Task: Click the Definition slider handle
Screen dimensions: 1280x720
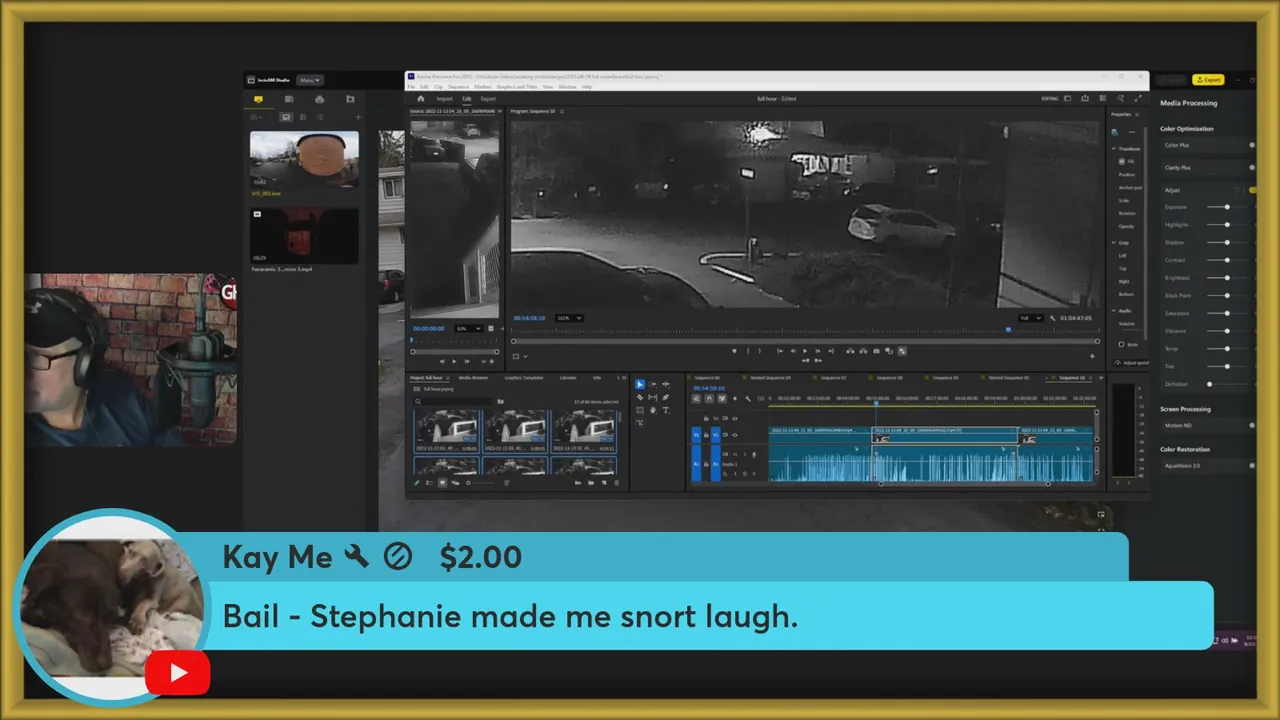Action: tap(1209, 384)
